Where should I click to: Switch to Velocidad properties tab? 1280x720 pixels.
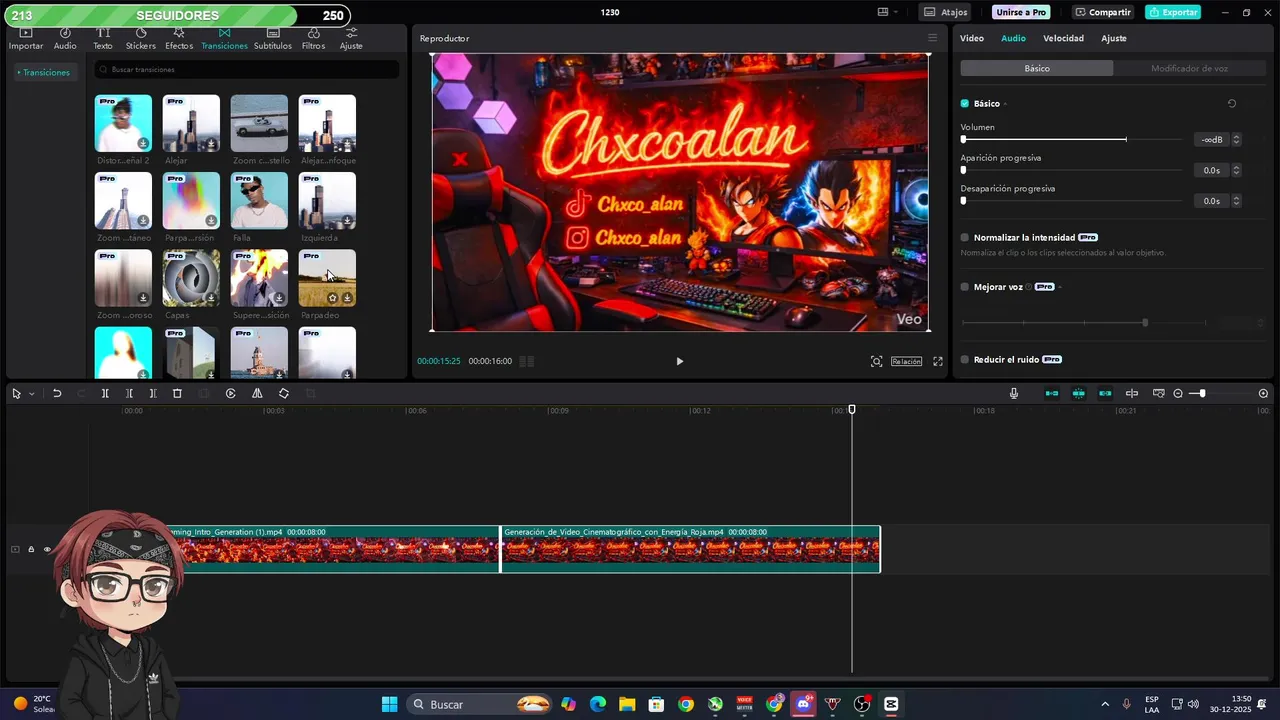(x=1063, y=38)
